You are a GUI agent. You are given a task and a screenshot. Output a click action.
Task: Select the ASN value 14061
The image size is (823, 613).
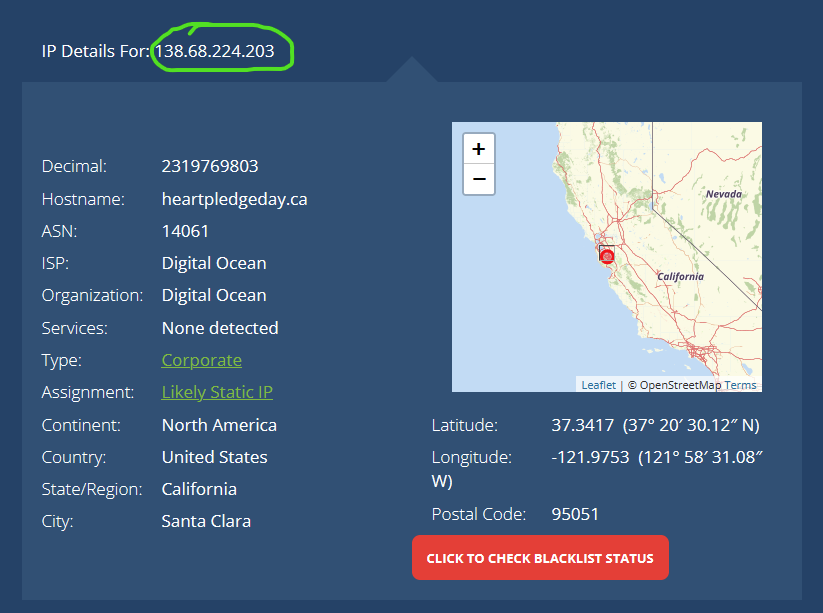185,231
